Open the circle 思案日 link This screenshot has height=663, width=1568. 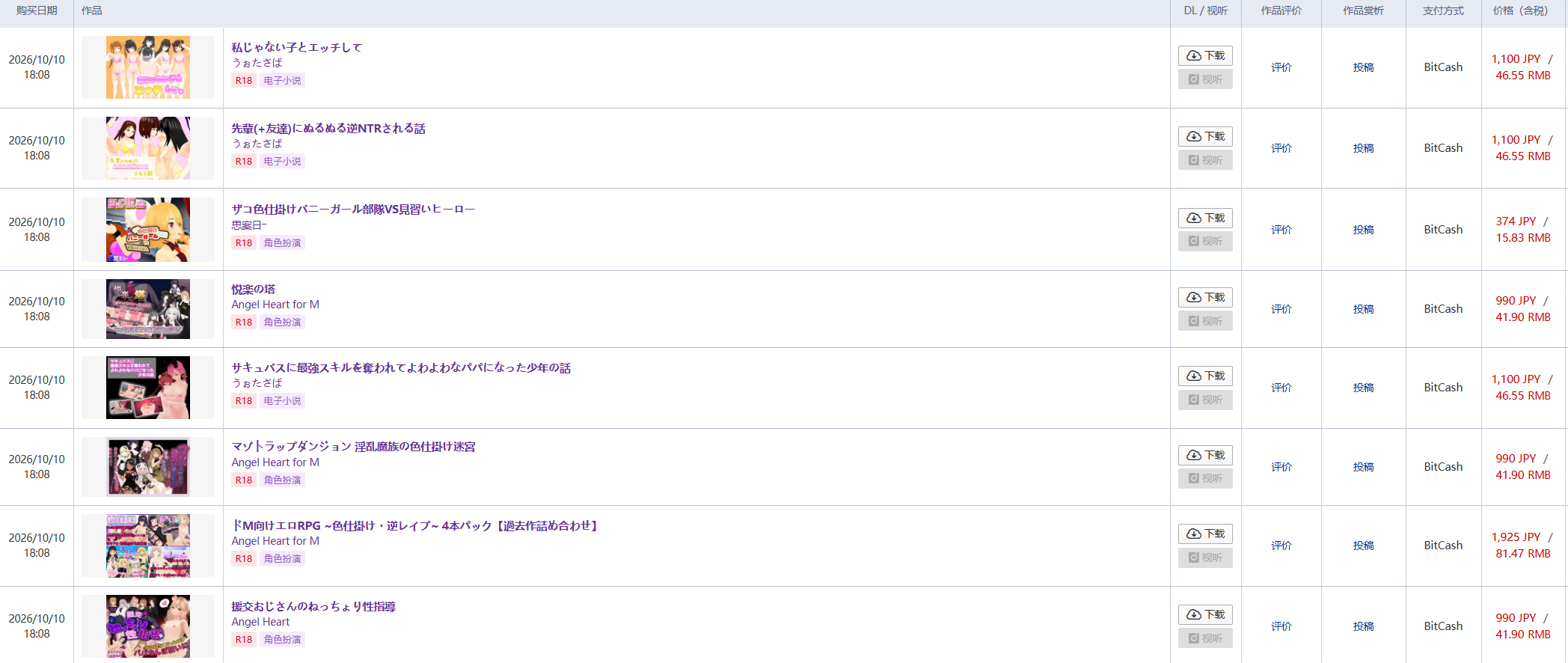pos(249,225)
